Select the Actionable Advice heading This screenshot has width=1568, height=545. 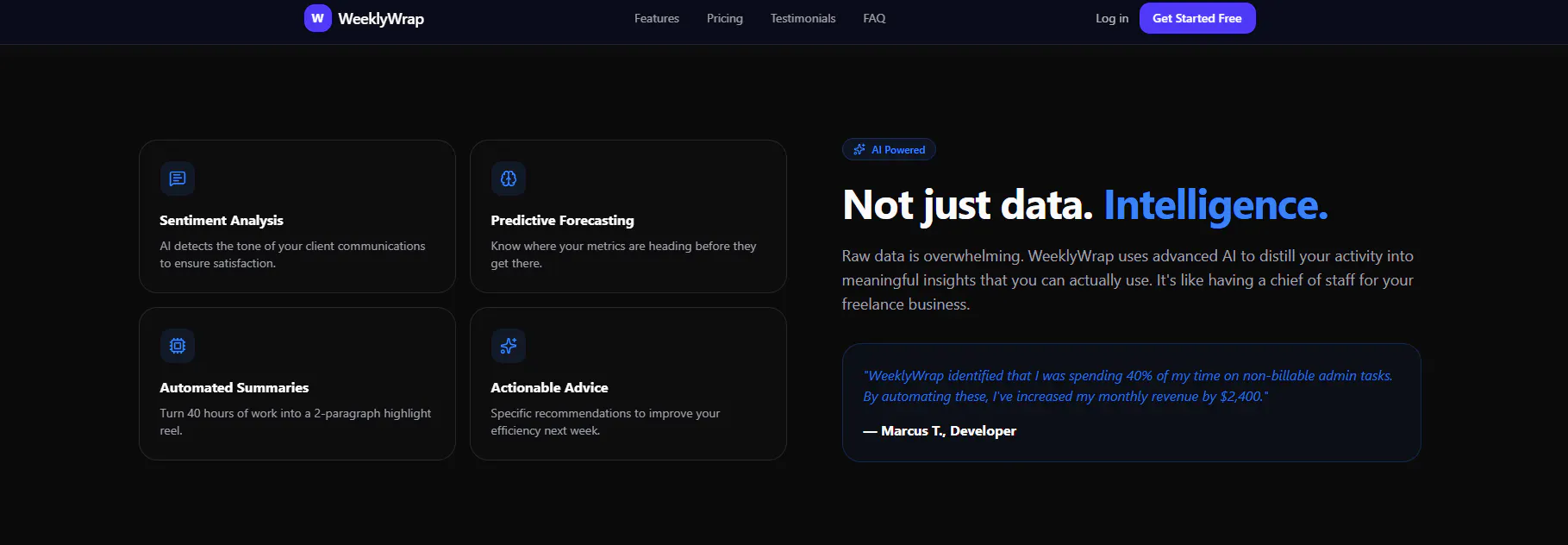click(549, 387)
